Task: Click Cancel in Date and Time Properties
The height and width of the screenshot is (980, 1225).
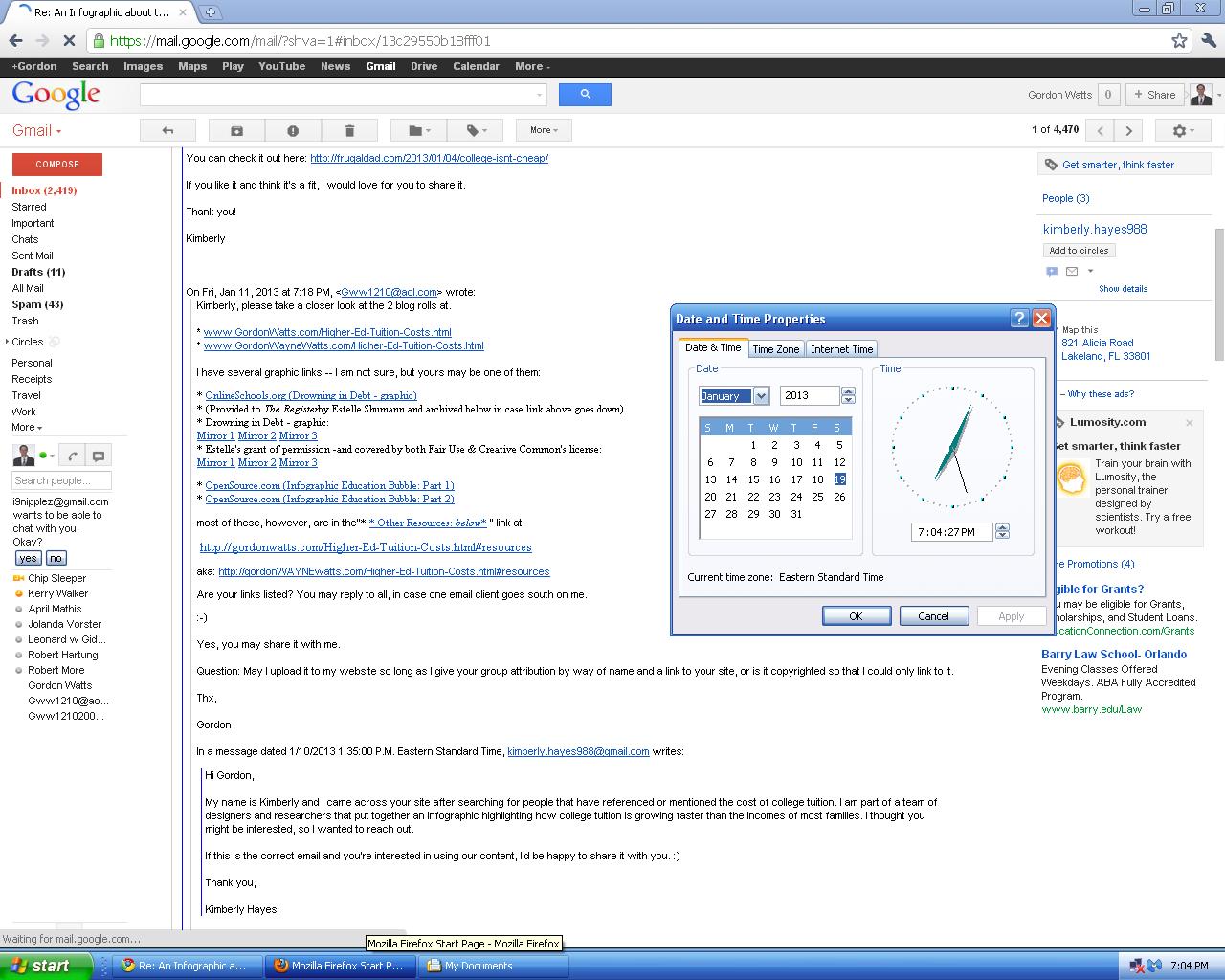Action: [933, 616]
